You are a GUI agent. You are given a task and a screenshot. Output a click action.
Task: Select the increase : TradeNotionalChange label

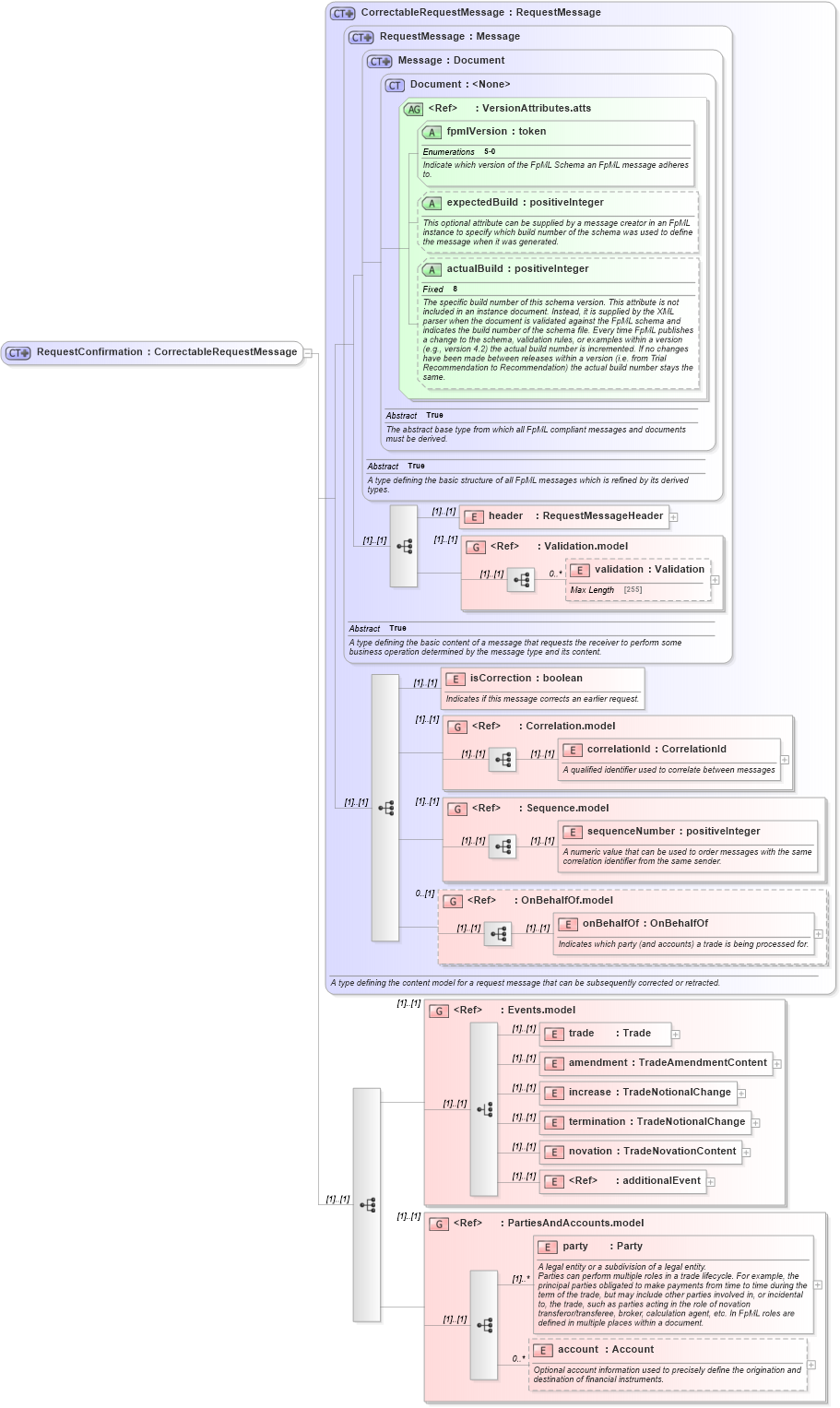pos(650,1093)
